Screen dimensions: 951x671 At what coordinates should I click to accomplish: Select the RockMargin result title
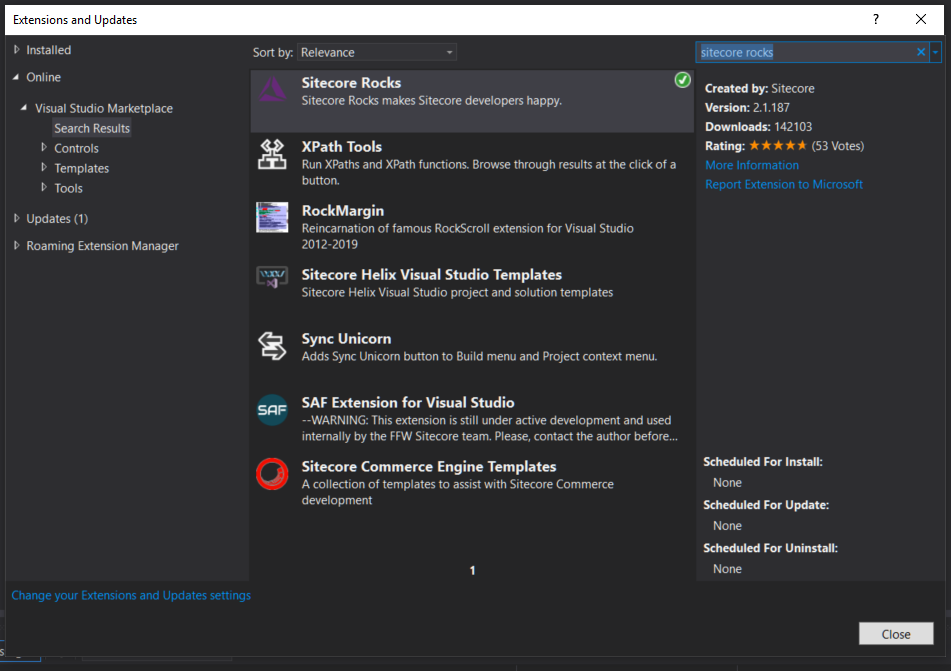tap(343, 211)
